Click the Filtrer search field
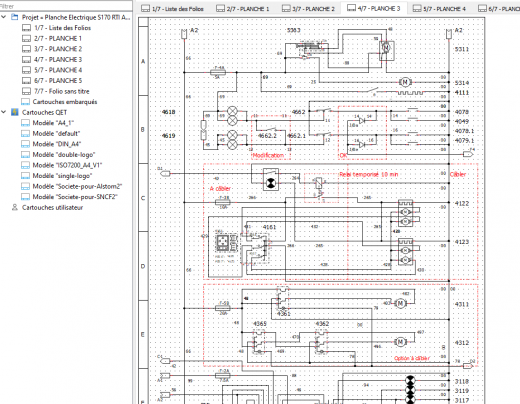Image resolution: width=520 pixels, height=404 pixels. 66,6
